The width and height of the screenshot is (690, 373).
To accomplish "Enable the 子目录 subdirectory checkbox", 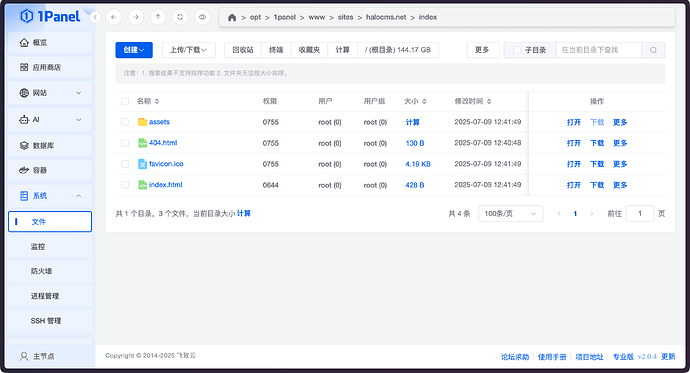I will (518, 50).
